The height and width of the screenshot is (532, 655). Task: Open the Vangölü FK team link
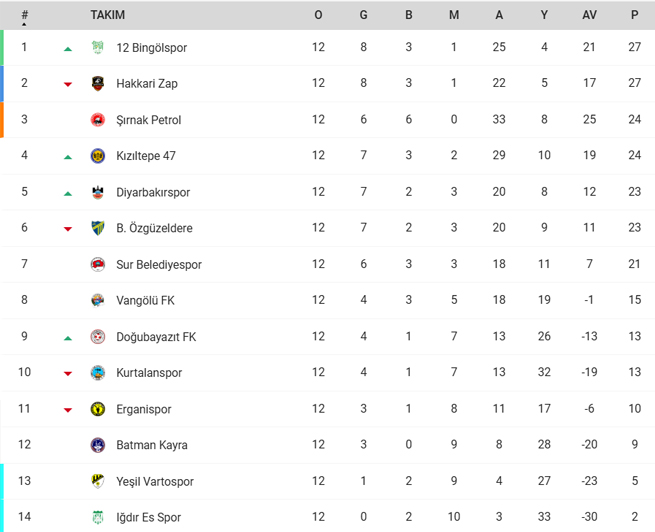click(145, 300)
